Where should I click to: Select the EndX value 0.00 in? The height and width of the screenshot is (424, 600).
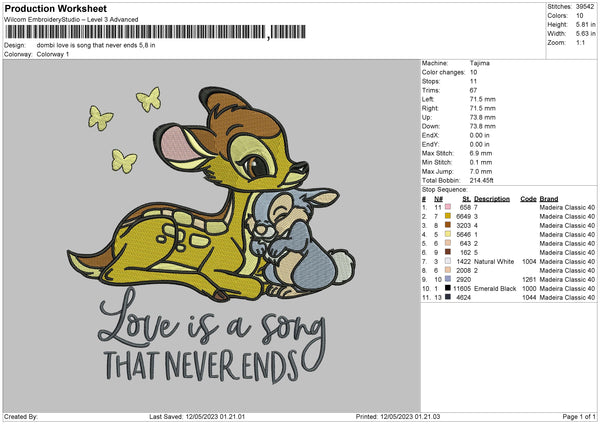(x=479, y=135)
